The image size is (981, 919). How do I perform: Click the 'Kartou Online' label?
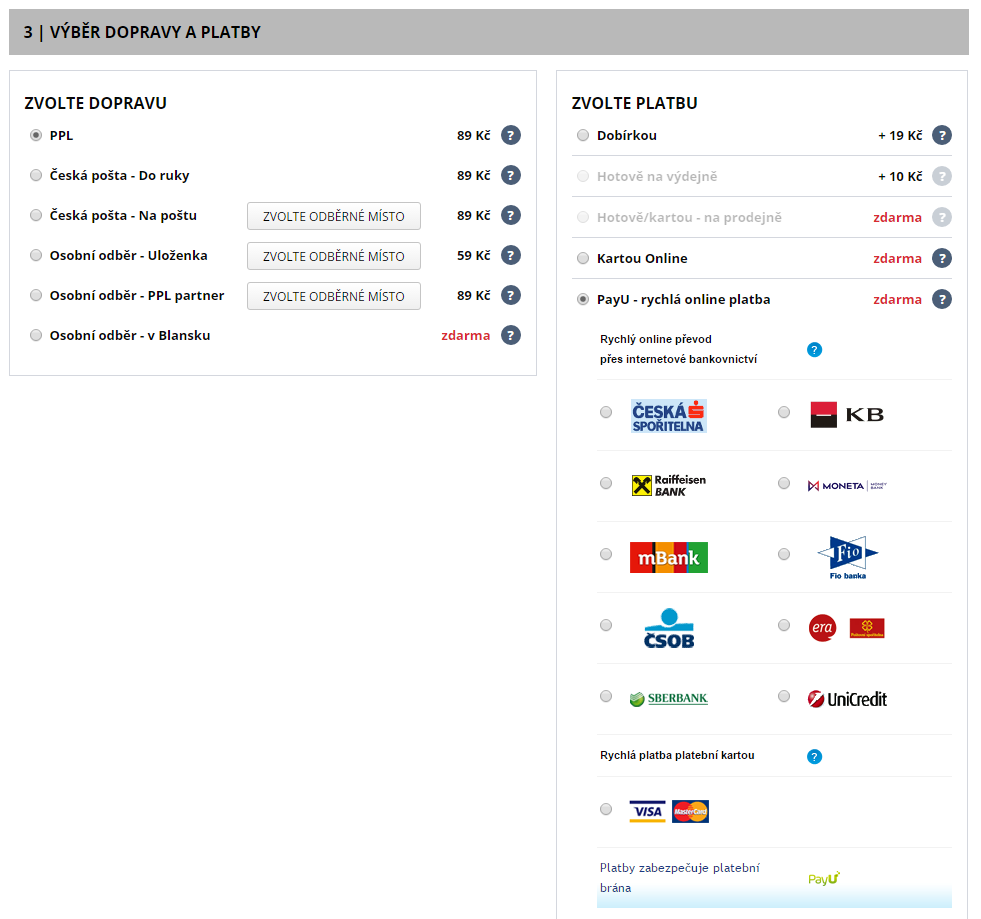click(642, 258)
